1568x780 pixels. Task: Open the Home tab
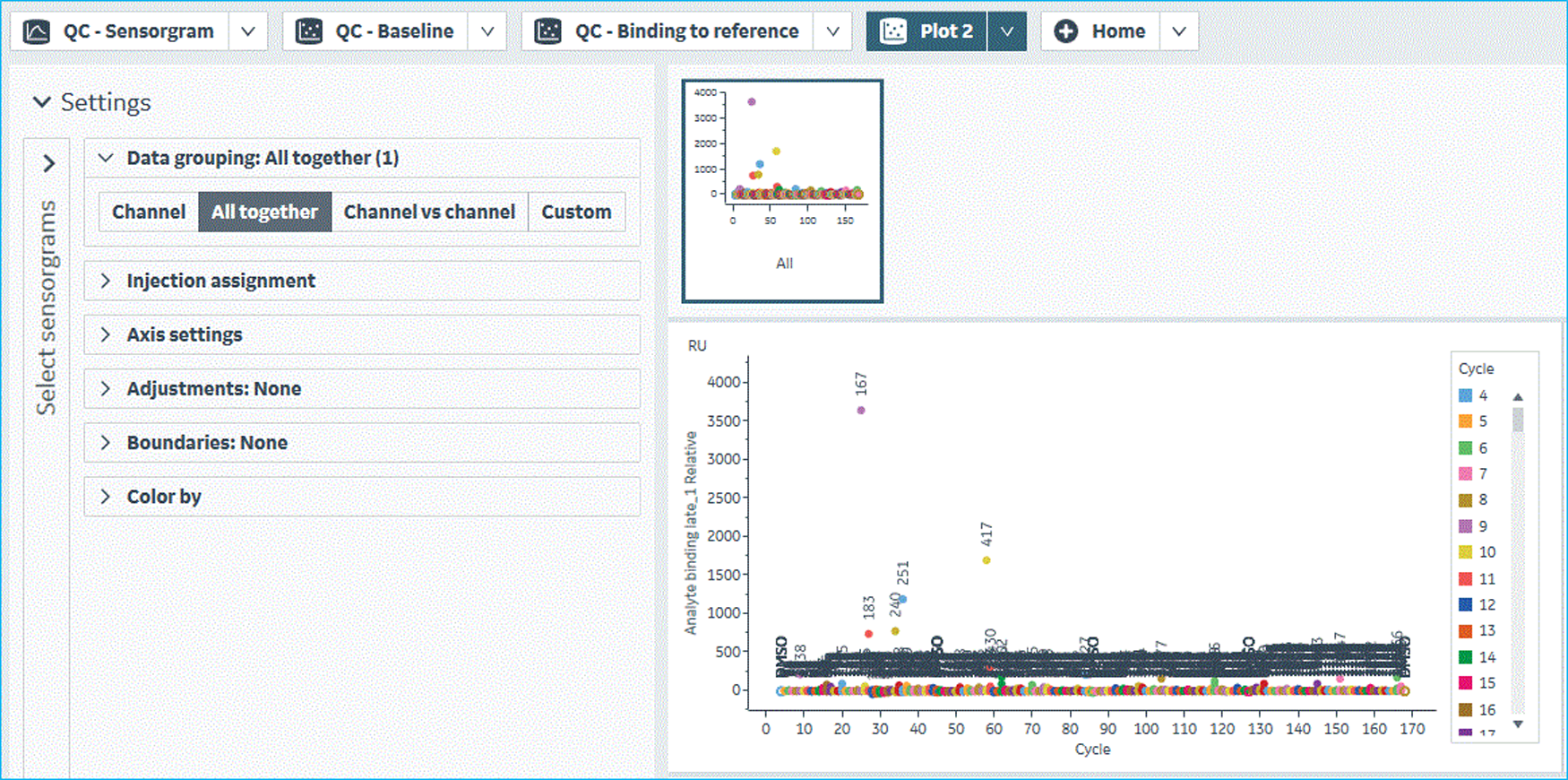tap(1117, 31)
